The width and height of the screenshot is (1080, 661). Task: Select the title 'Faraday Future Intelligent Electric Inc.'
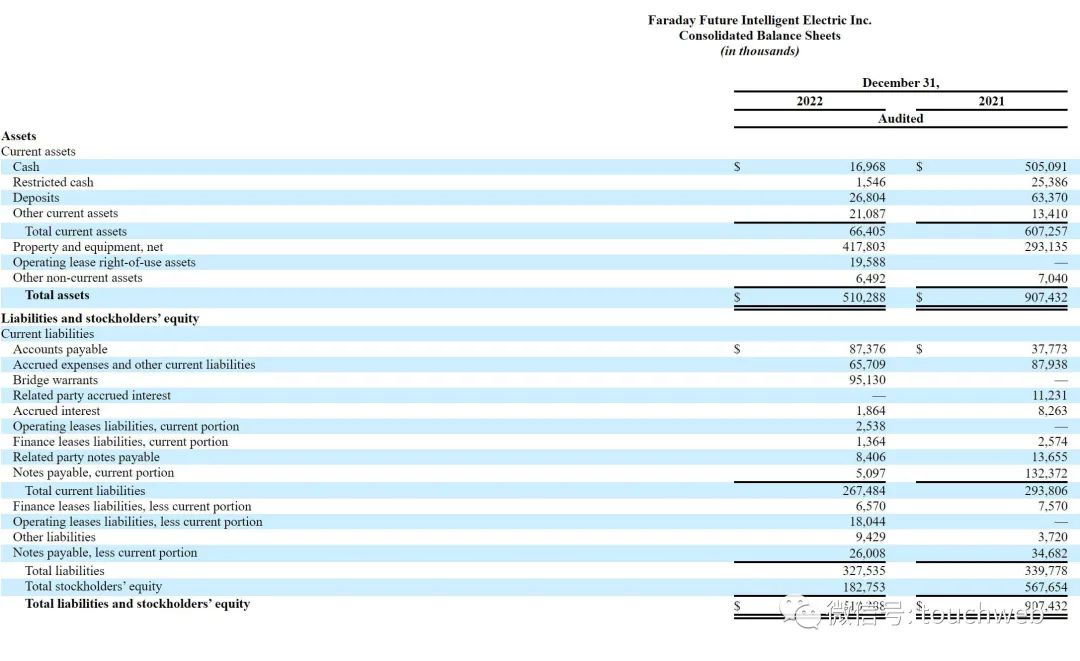point(759,20)
